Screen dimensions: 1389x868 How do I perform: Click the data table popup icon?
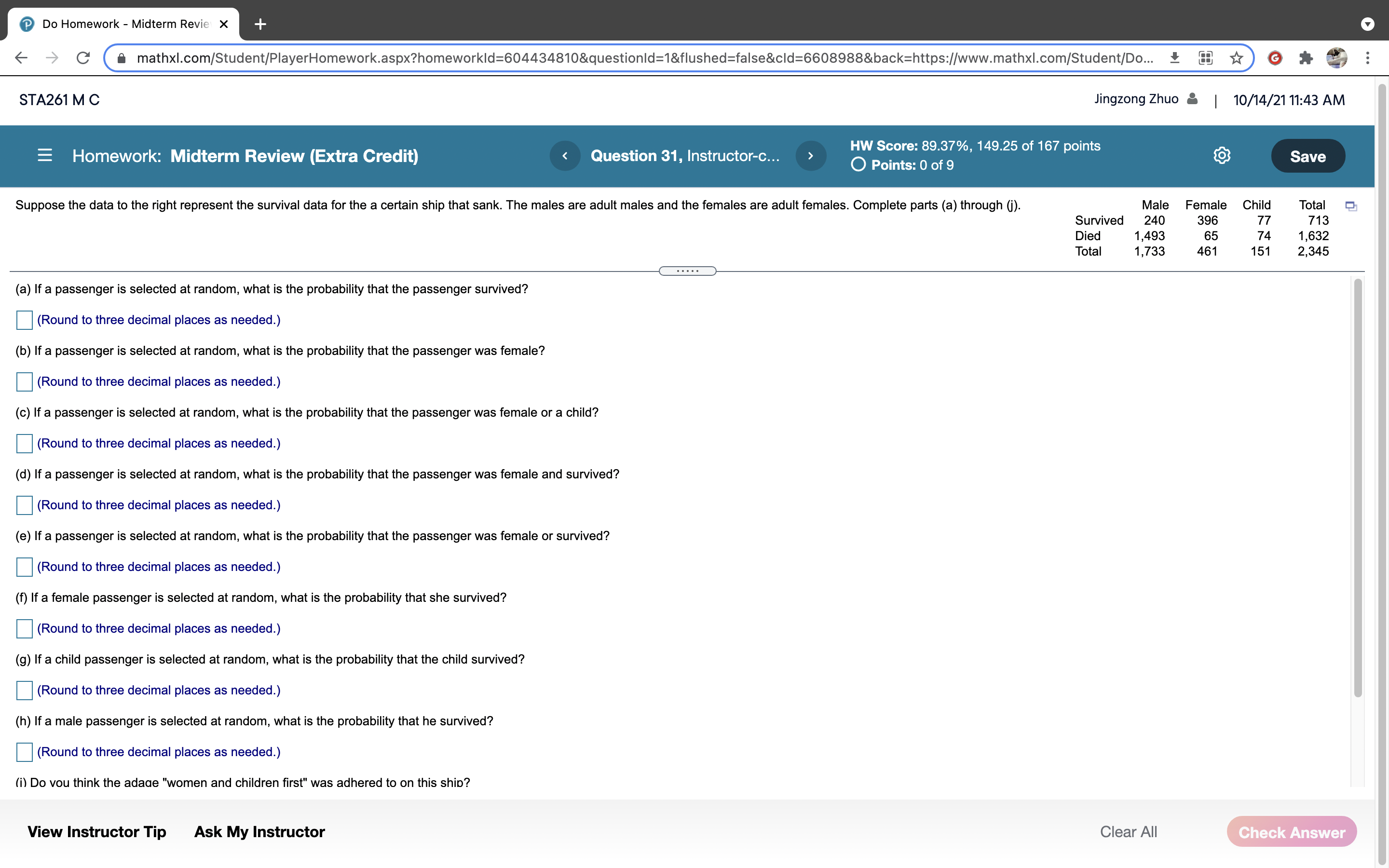coord(1351,206)
